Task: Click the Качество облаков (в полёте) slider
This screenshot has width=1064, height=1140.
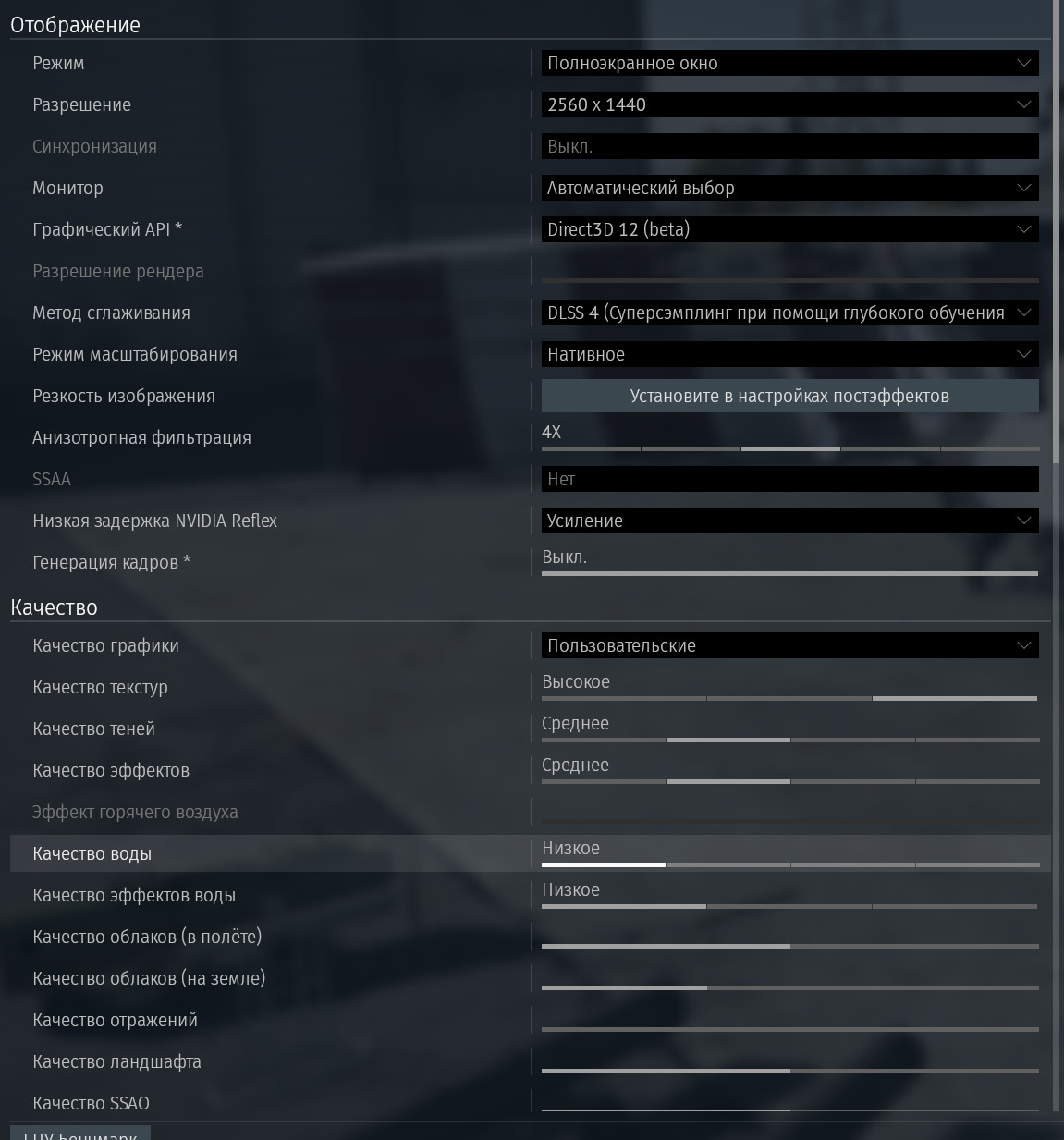Action: pos(790,946)
